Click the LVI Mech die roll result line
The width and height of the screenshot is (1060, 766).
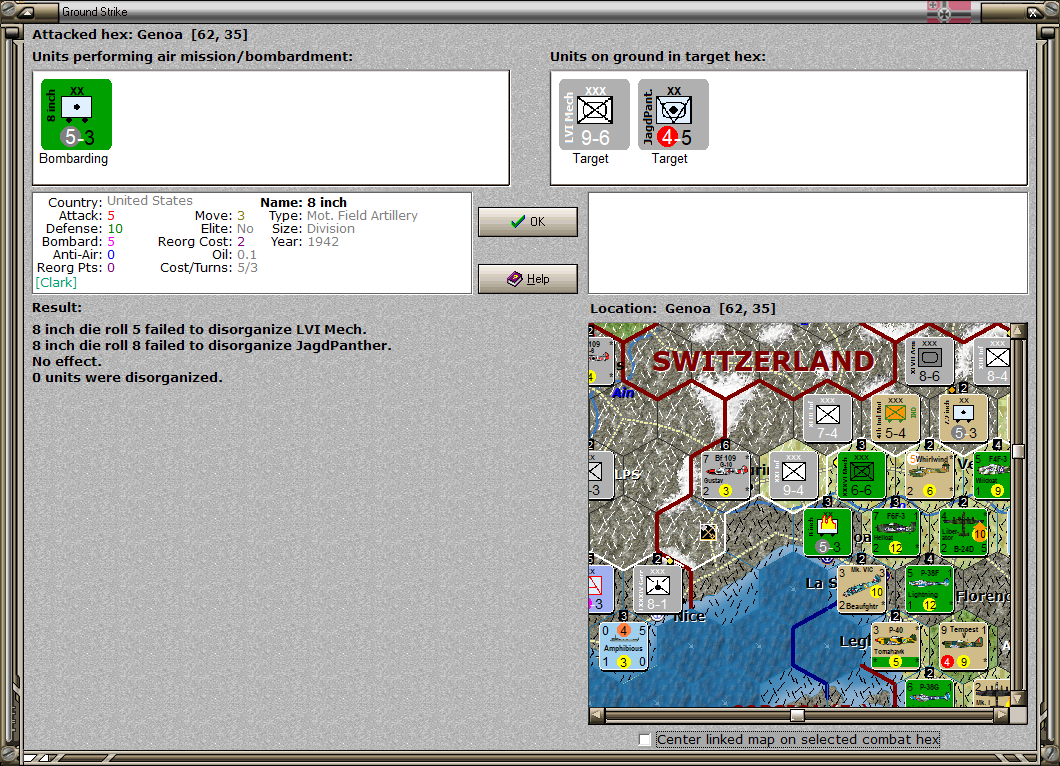coord(199,329)
